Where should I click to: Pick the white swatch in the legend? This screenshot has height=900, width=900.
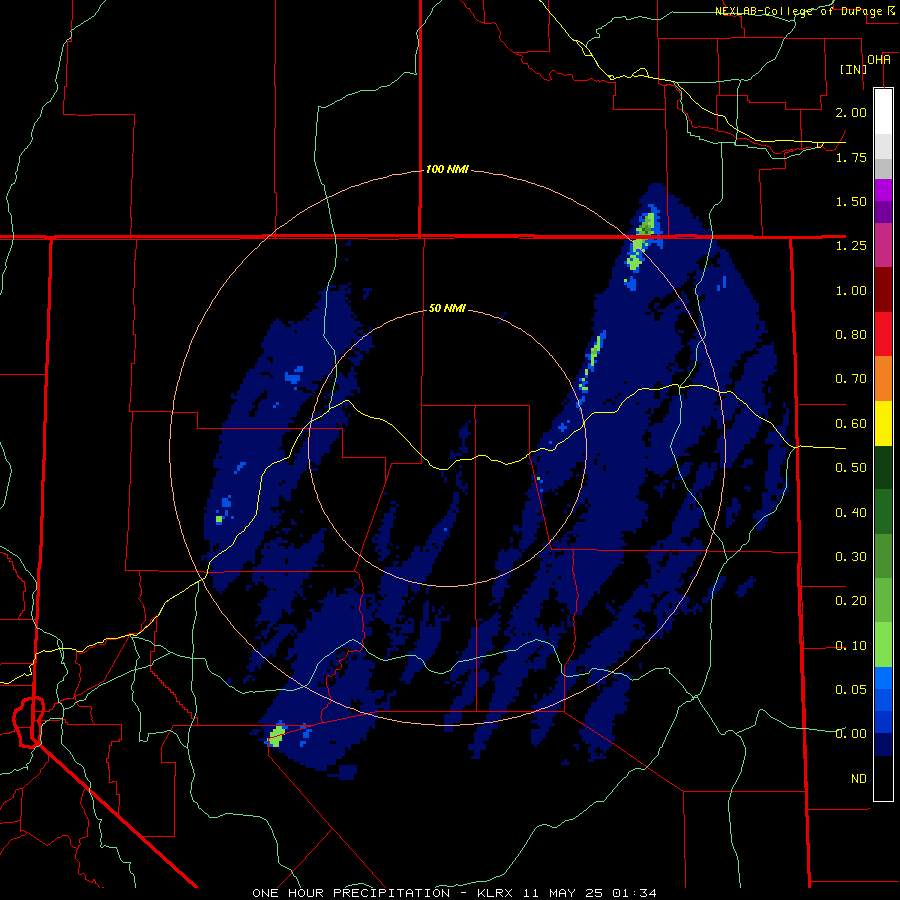point(883,111)
